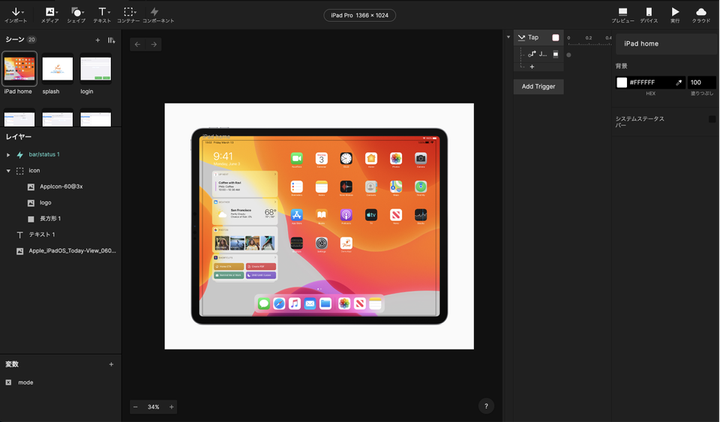Select the Jump response row
Viewport: 720px width, 422px height.
click(537, 54)
